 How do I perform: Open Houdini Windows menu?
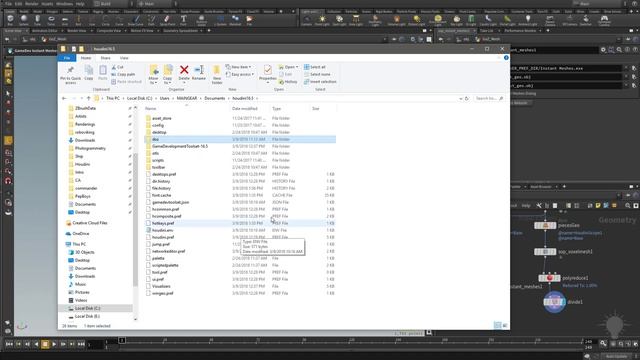(x=64, y=4)
